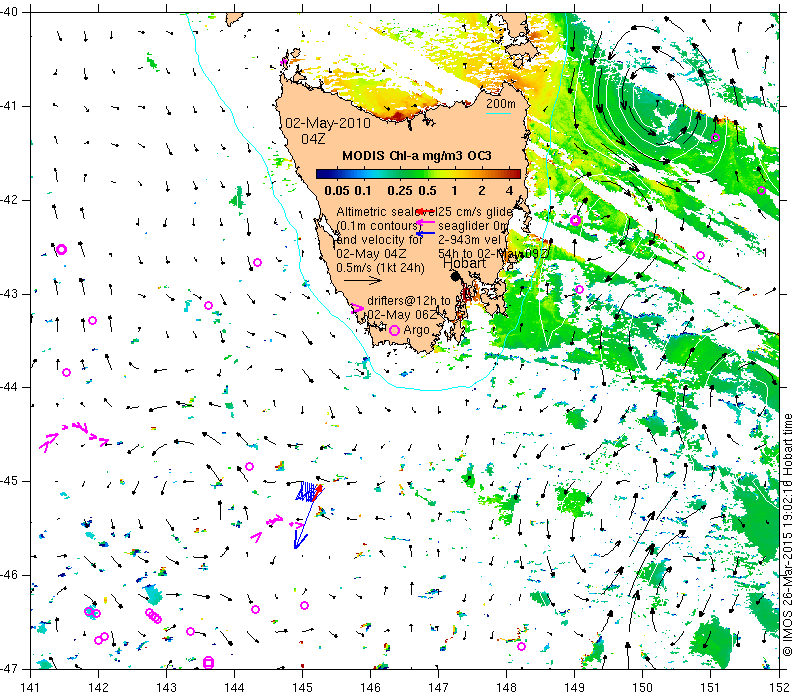Click the '141' longitude axis label
The image size is (800, 700).
(x=30, y=688)
